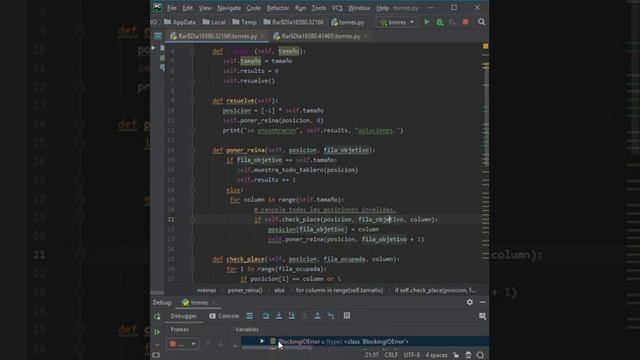Pause the program with the debug pause icon
Screen dimensions: 640x360
tap(157, 344)
